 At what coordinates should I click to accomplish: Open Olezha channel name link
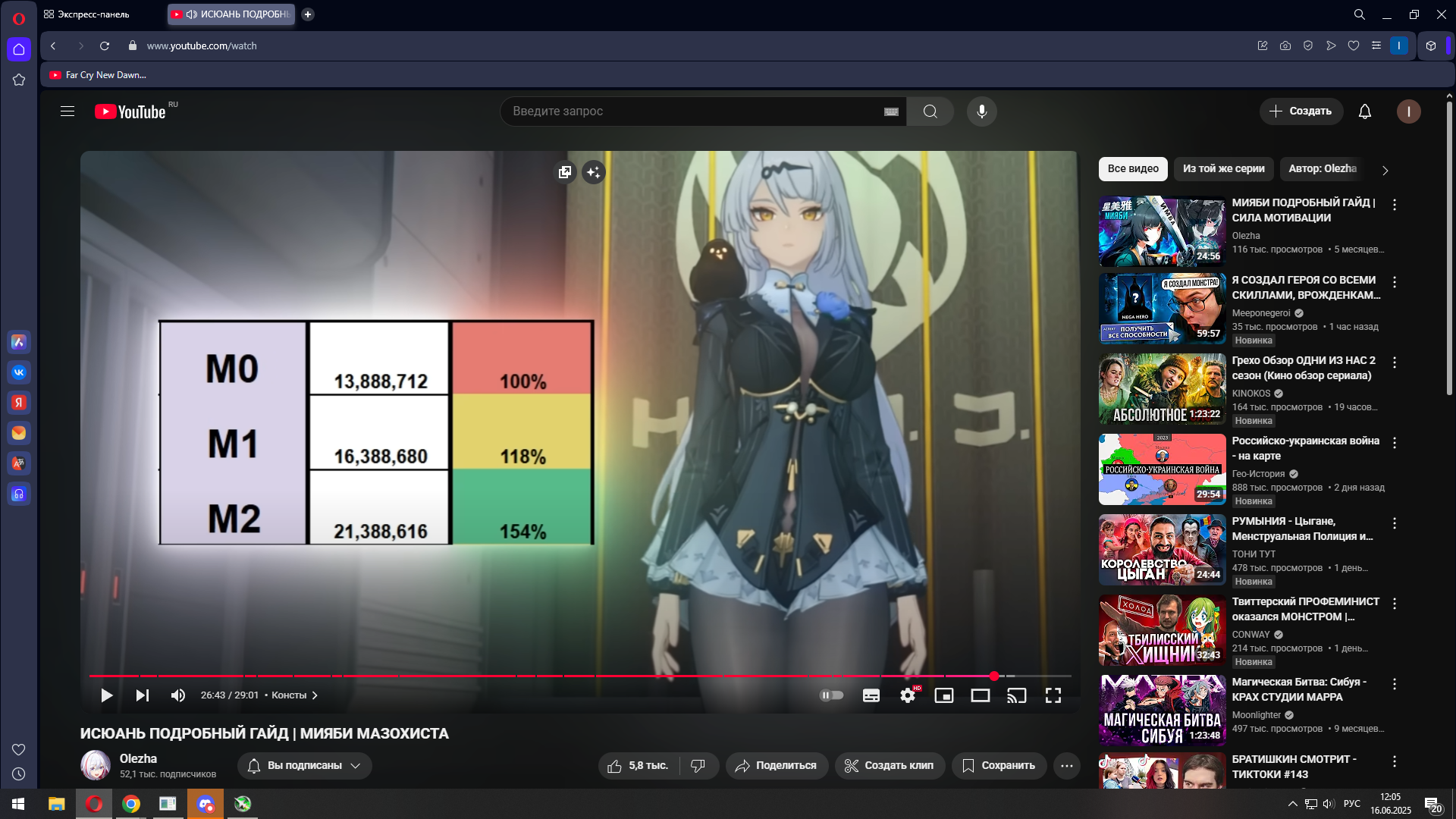pyautogui.click(x=138, y=758)
